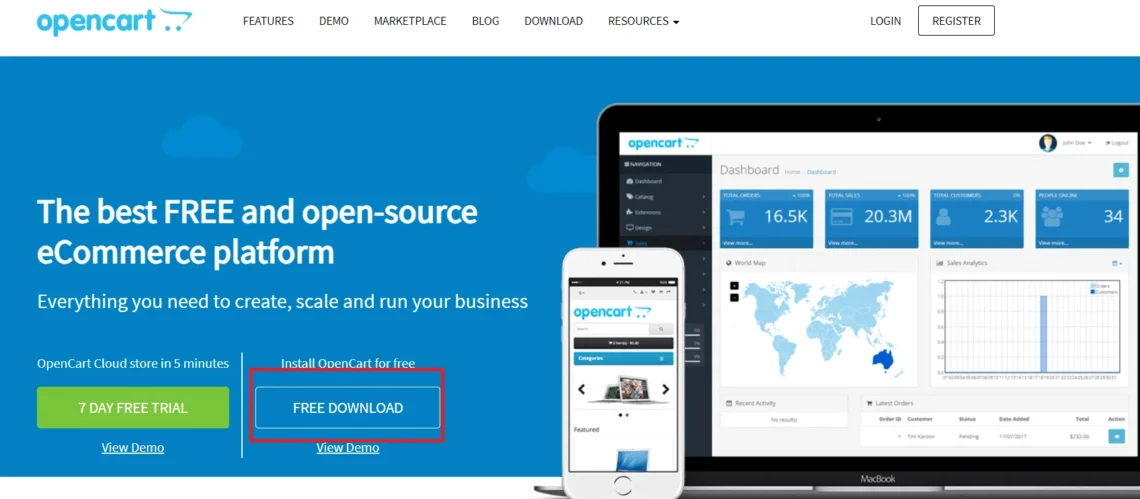The width and height of the screenshot is (1140, 499).
Task: Click the phone home button
Action: tap(623, 487)
